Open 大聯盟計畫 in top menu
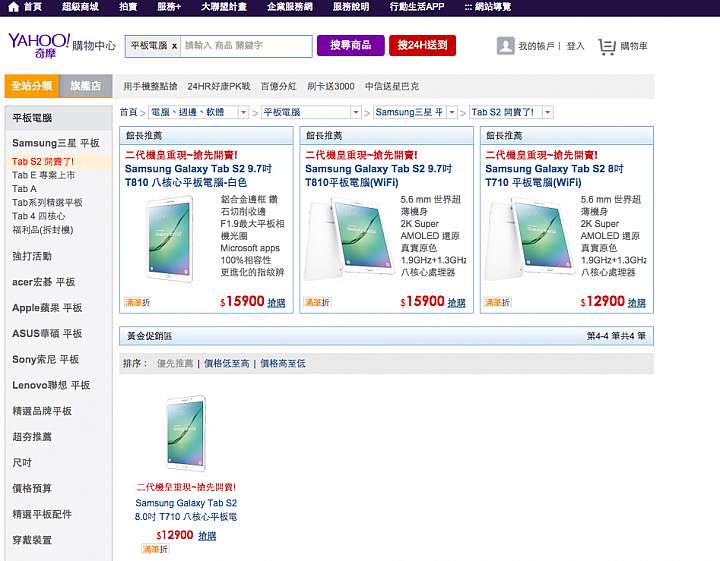 pyautogui.click(x=224, y=7)
